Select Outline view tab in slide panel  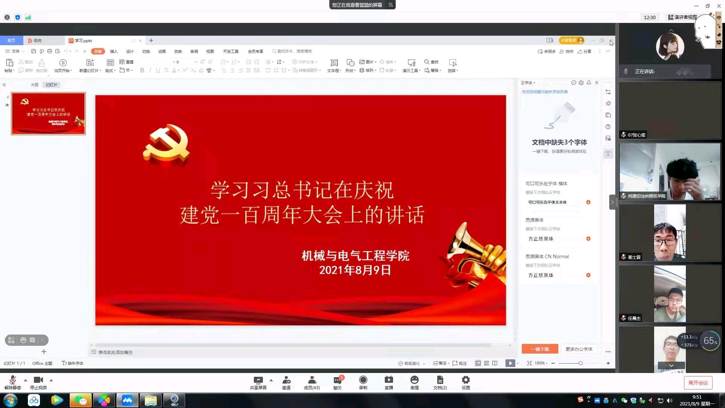(x=35, y=85)
